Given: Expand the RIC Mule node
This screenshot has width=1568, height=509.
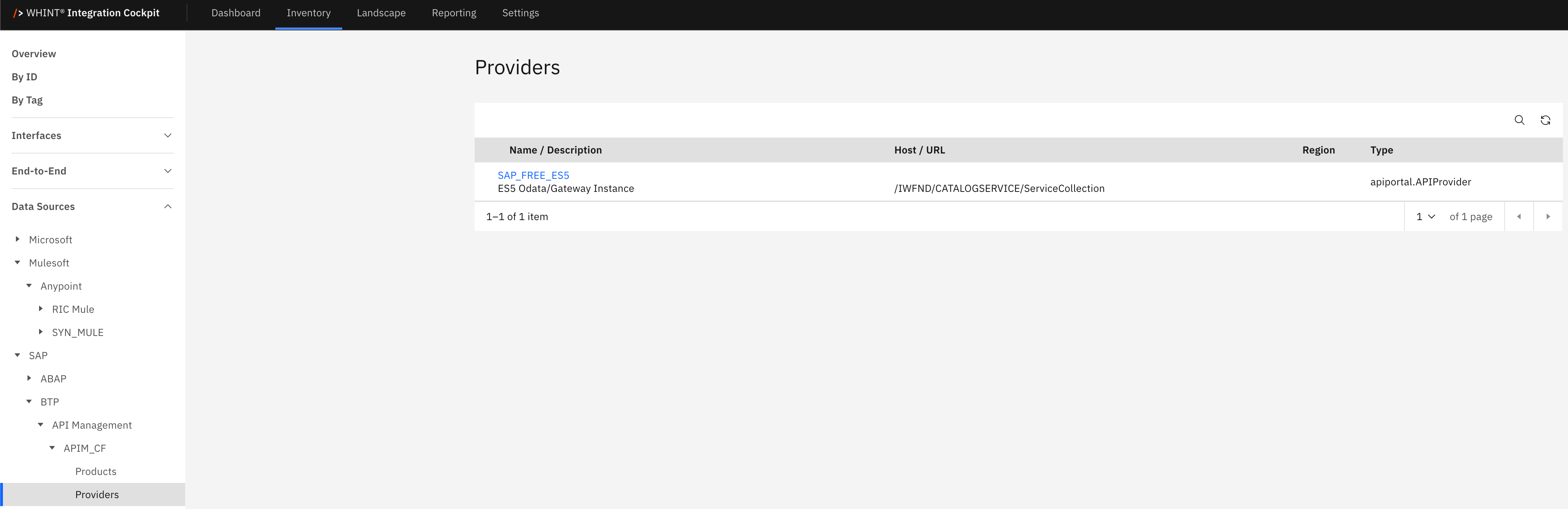Looking at the screenshot, I should 41,309.
